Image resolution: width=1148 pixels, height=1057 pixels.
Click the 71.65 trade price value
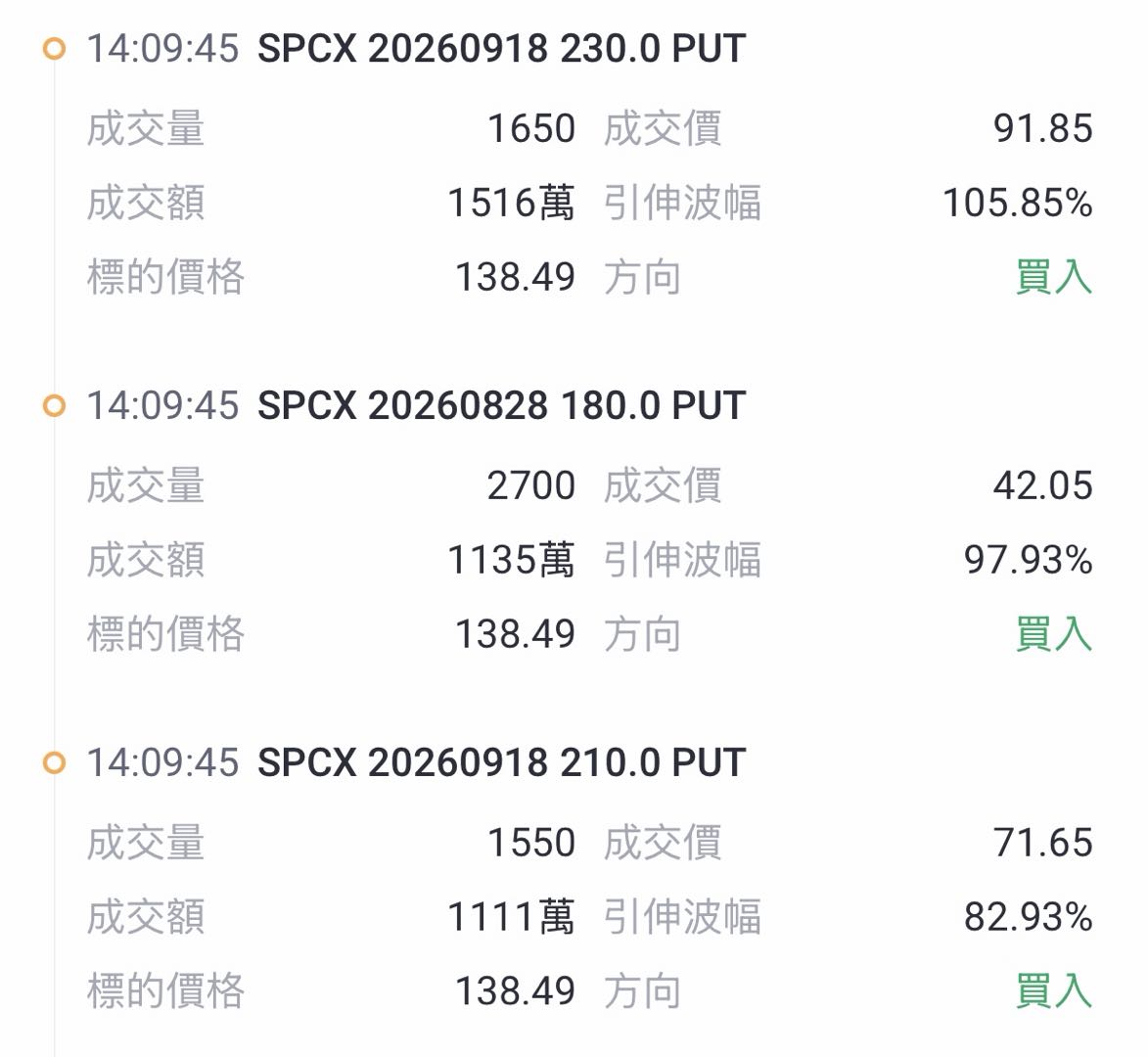click(1042, 843)
